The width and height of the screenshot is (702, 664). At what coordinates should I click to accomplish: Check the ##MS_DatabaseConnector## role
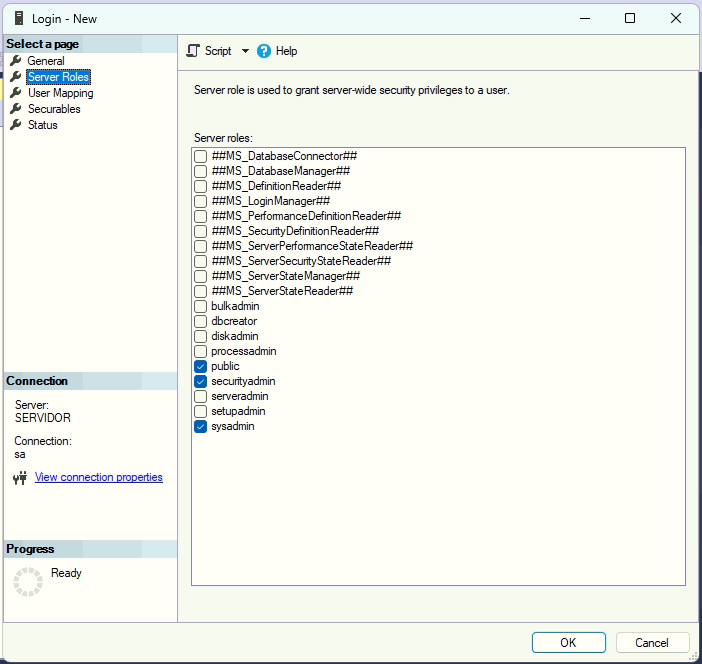(200, 156)
